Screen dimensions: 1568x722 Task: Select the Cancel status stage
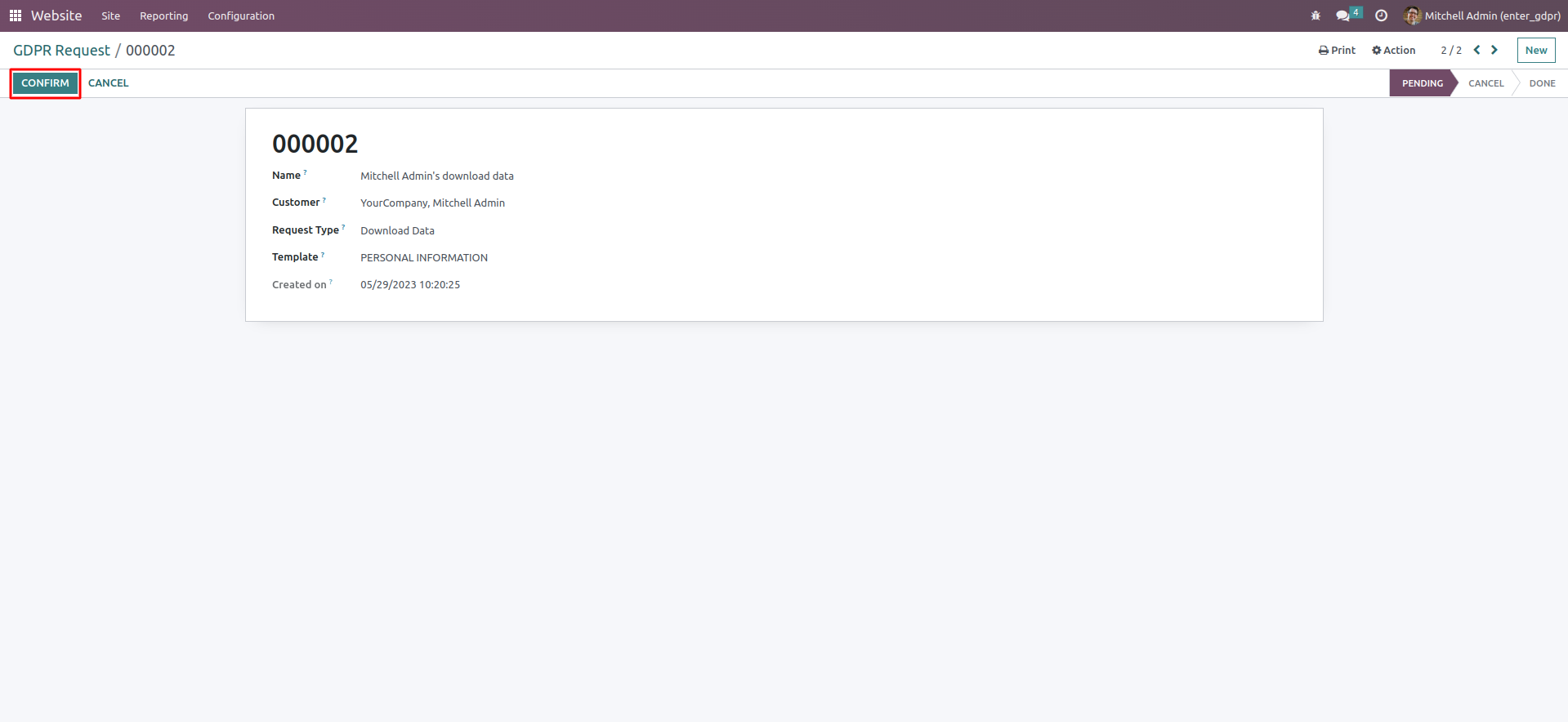click(1485, 83)
